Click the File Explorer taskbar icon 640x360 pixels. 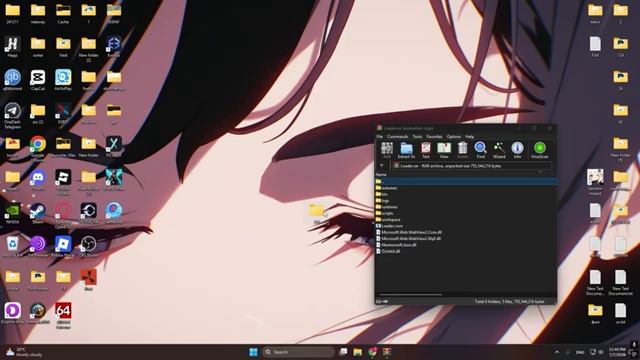(x=358, y=352)
